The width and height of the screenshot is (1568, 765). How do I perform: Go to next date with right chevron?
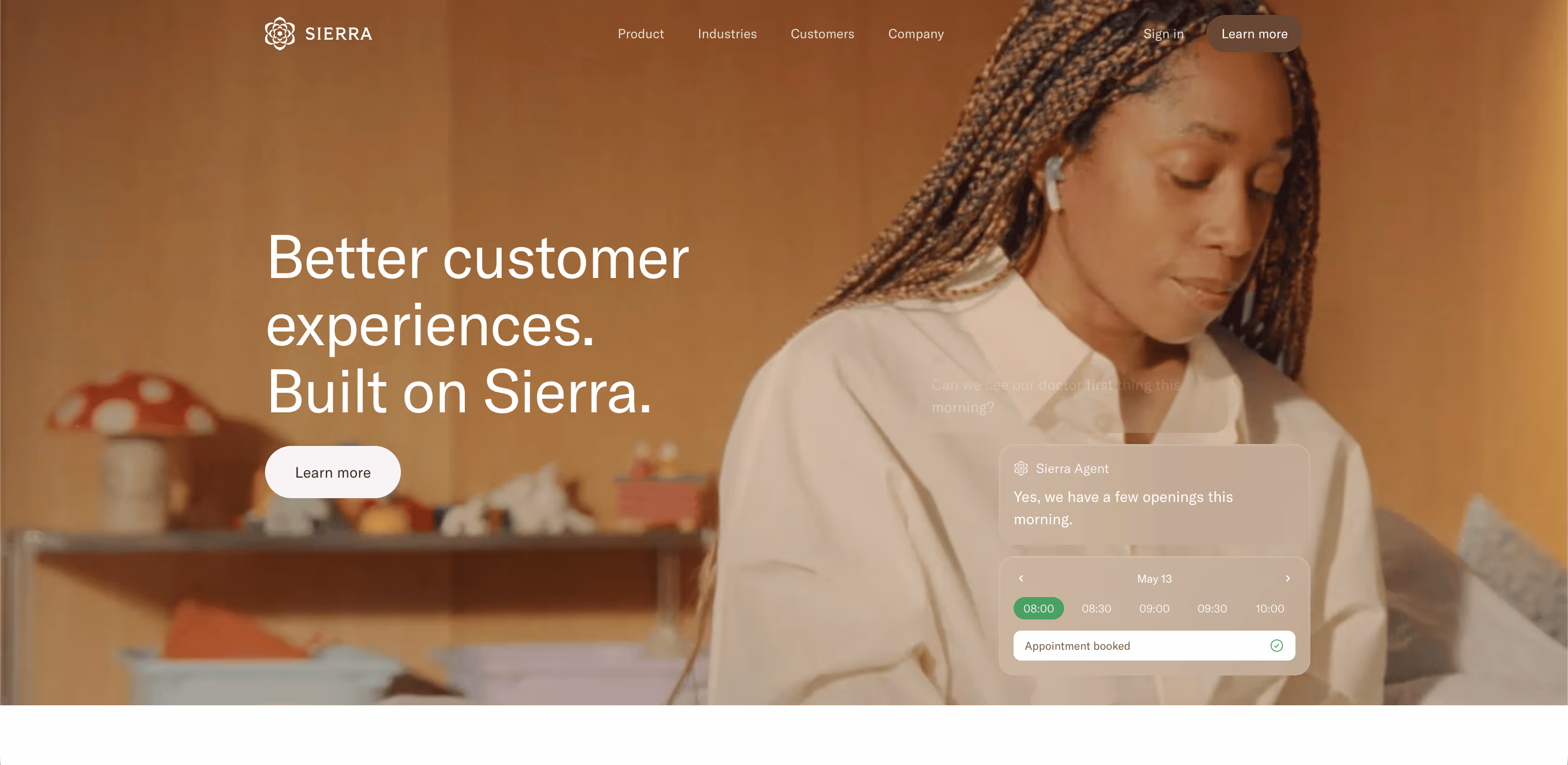pos(1288,578)
